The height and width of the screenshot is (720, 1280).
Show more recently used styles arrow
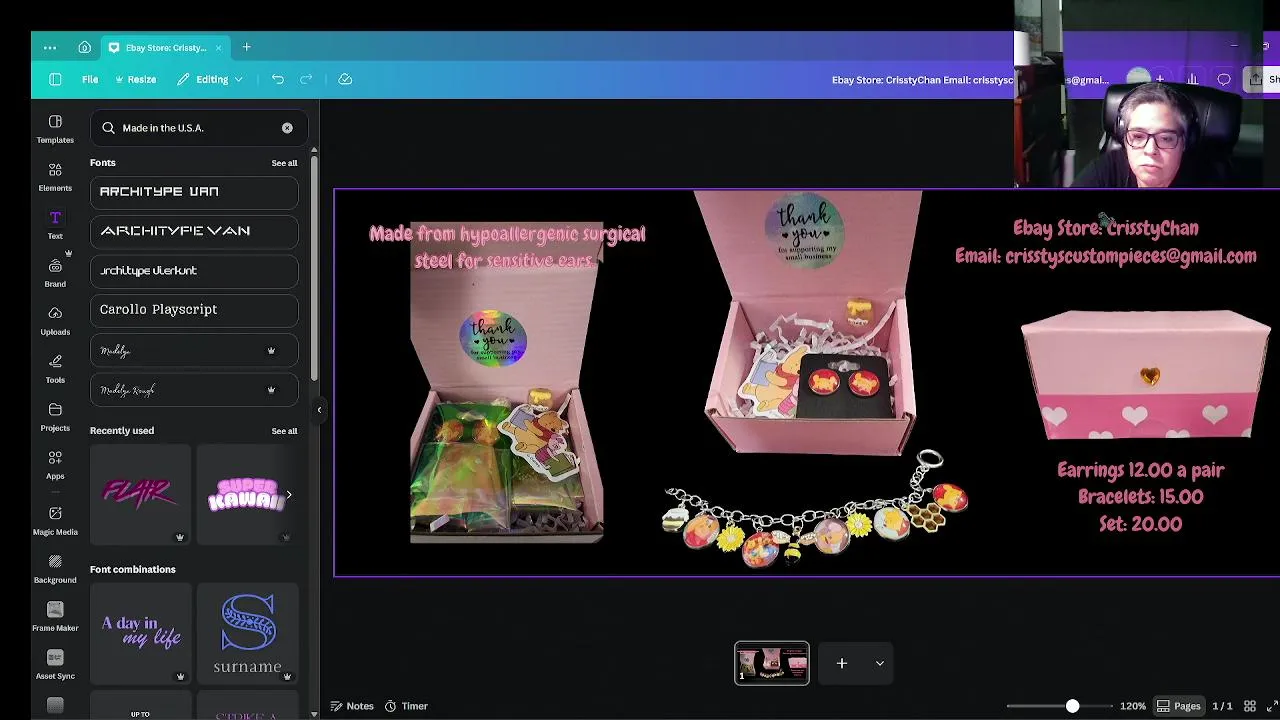(x=289, y=494)
